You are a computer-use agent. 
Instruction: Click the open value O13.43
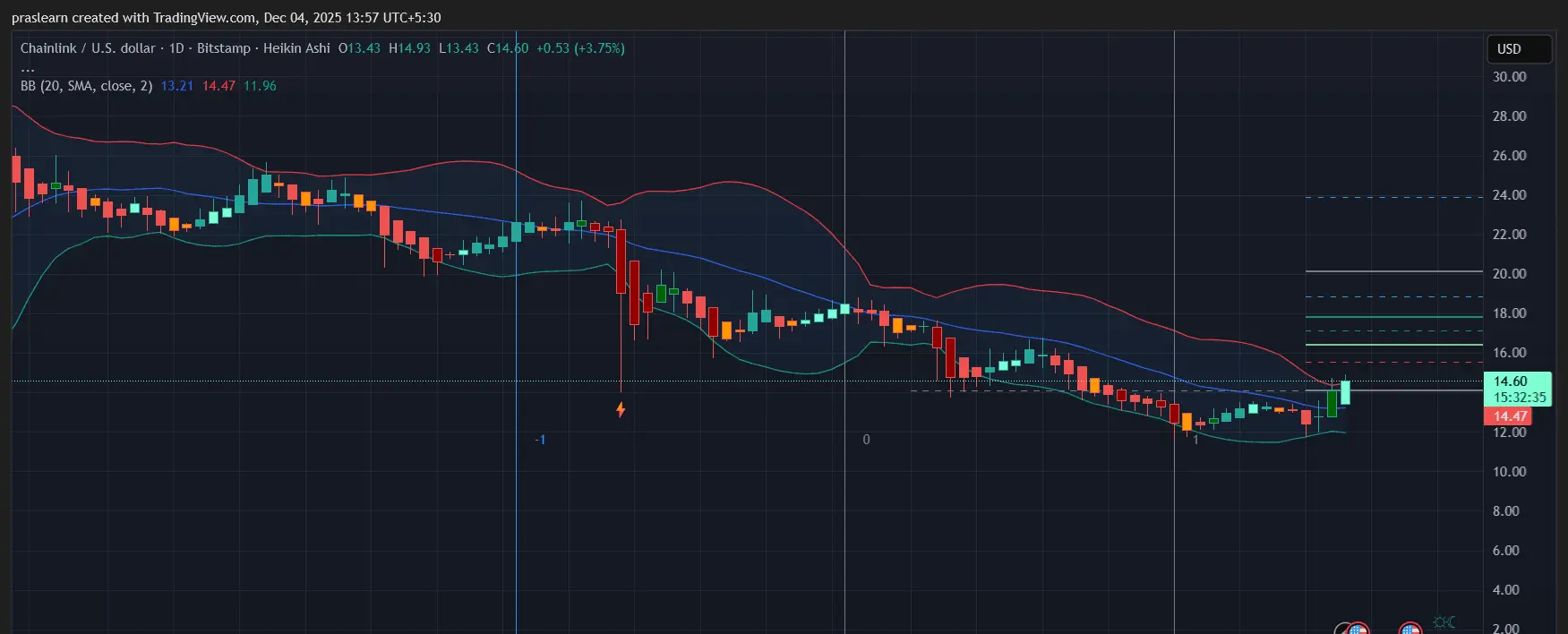(x=359, y=48)
